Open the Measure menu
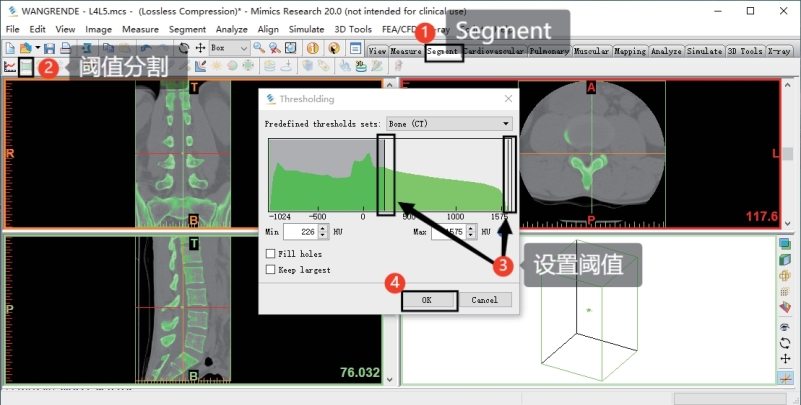The image size is (801, 405). [x=140, y=30]
